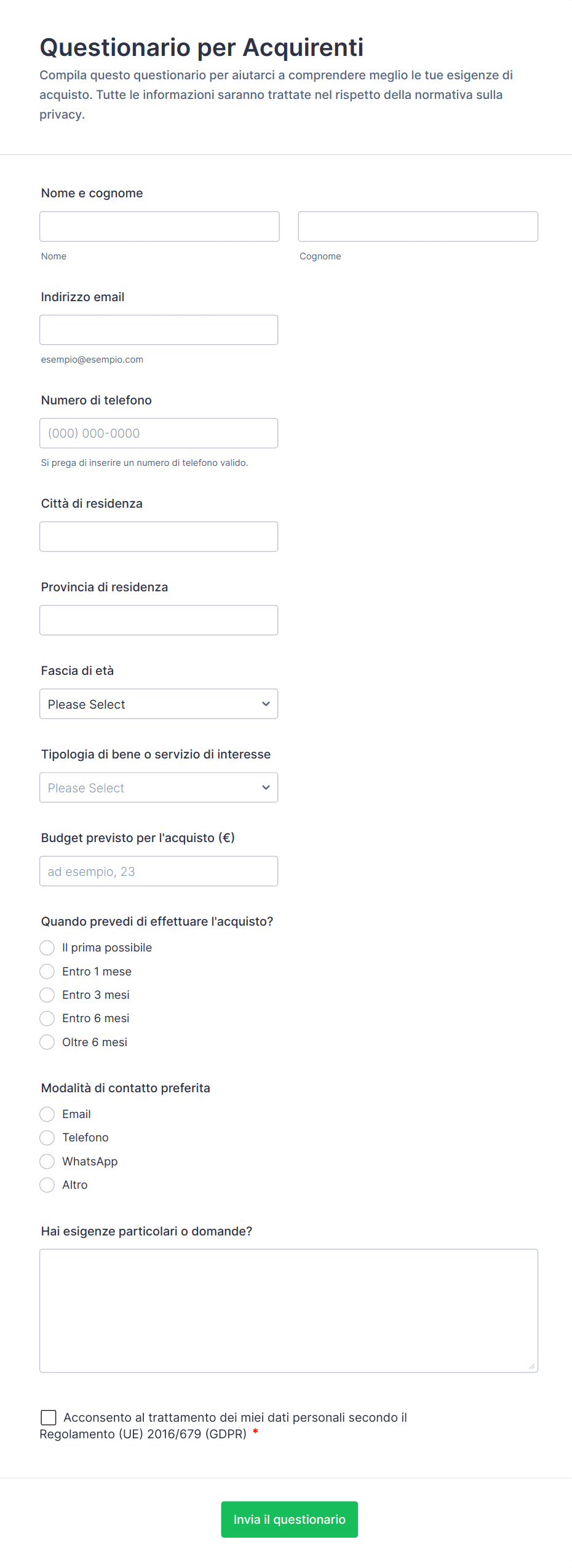Viewport: 572px width, 1568px height.
Task: Click the Provincia di residenza field
Action: (x=159, y=620)
